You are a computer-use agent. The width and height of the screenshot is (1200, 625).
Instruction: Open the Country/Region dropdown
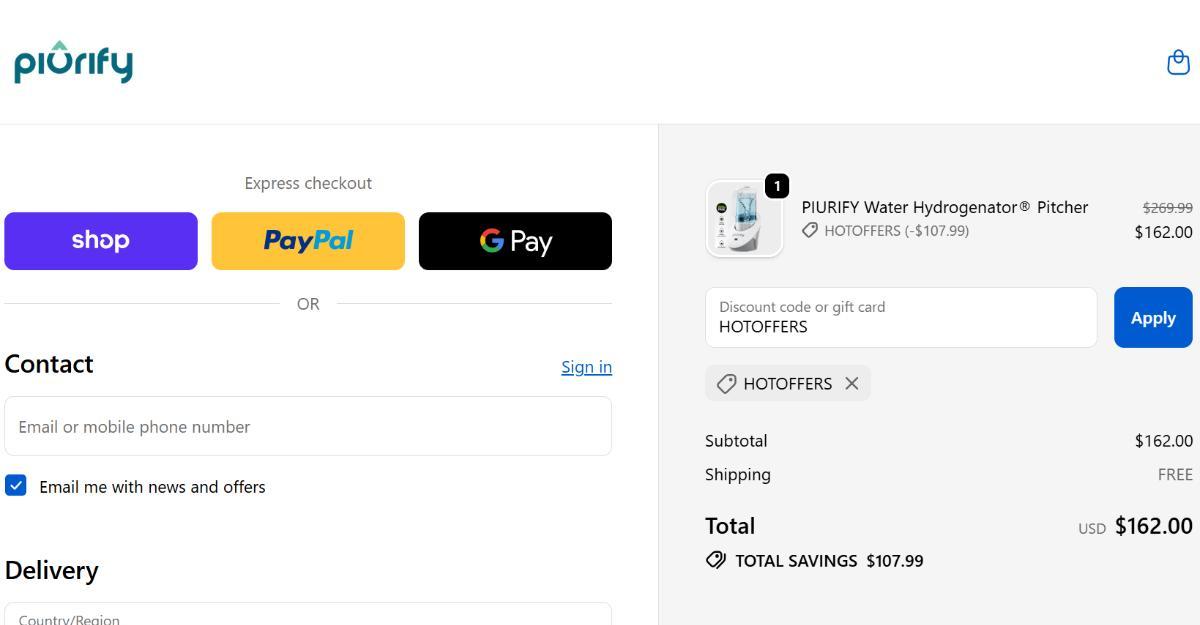308,614
